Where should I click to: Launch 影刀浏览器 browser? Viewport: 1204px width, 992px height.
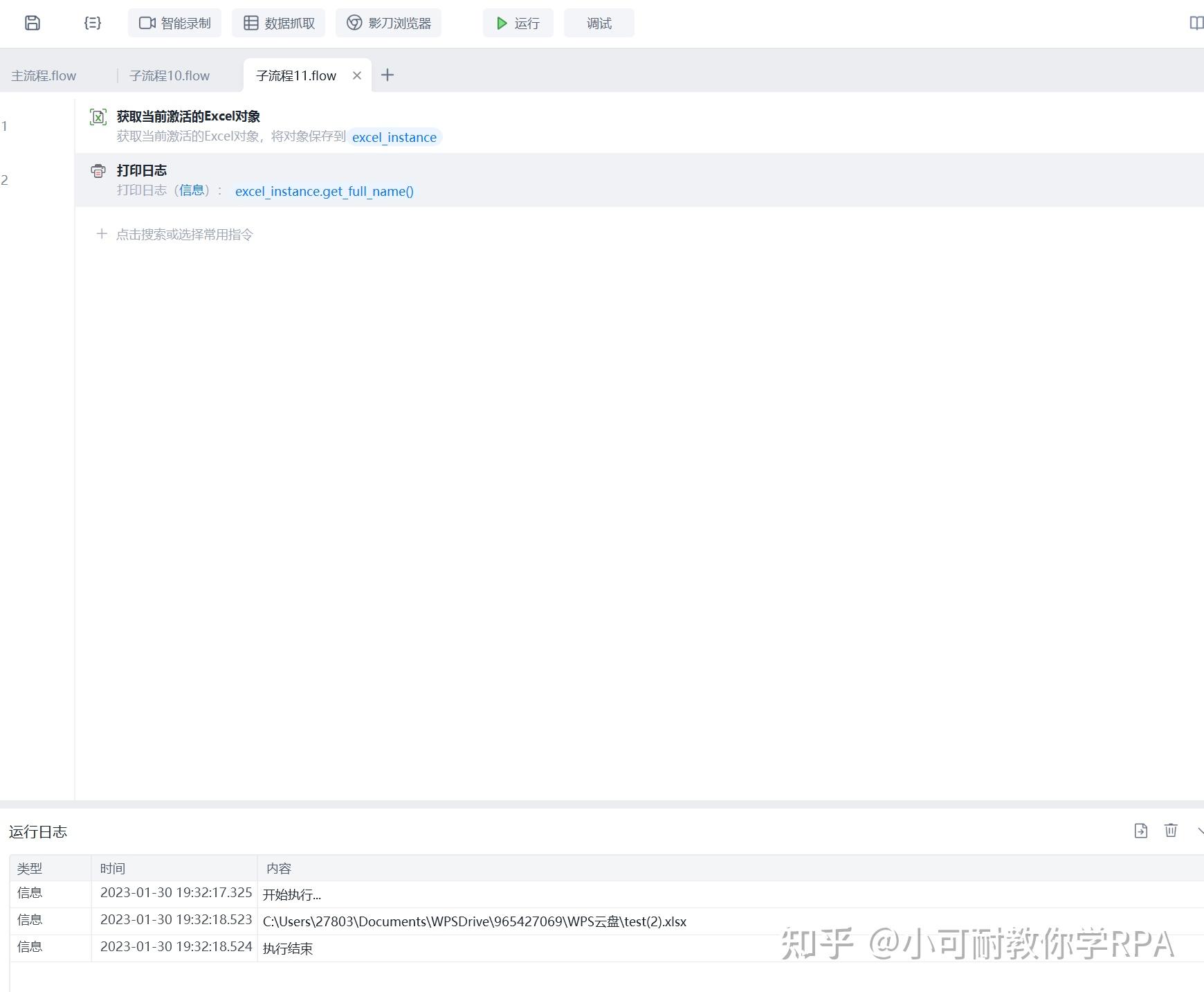pyautogui.click(x=388, y=23)
